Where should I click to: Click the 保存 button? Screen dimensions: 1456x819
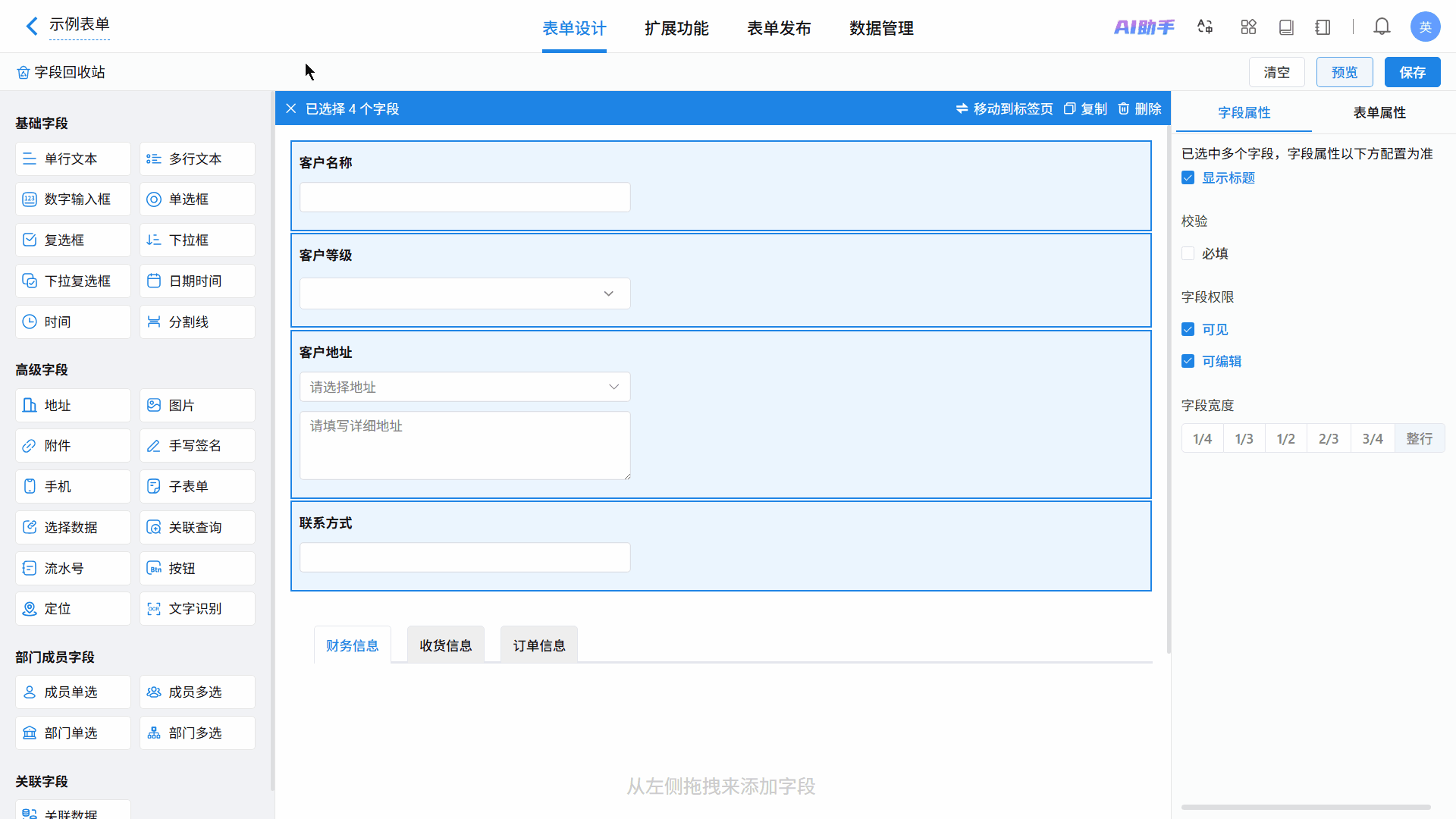tap(1412, 72)
